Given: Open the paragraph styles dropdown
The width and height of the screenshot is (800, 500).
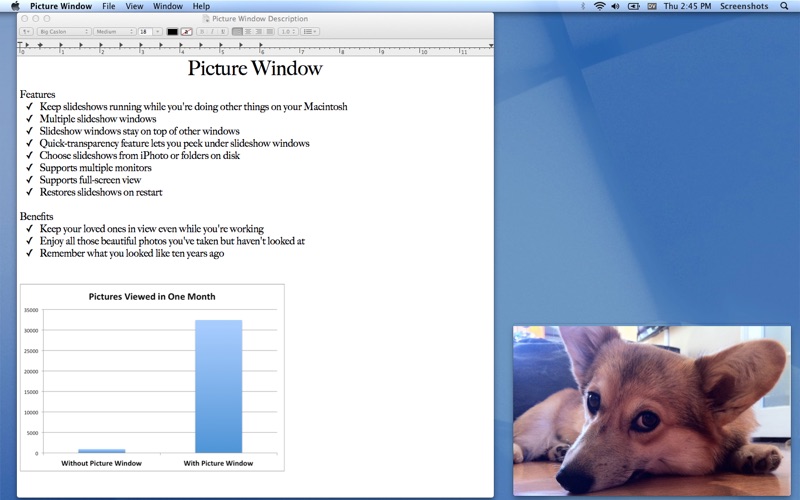Looking at the screenshot, I should (26, 32).
